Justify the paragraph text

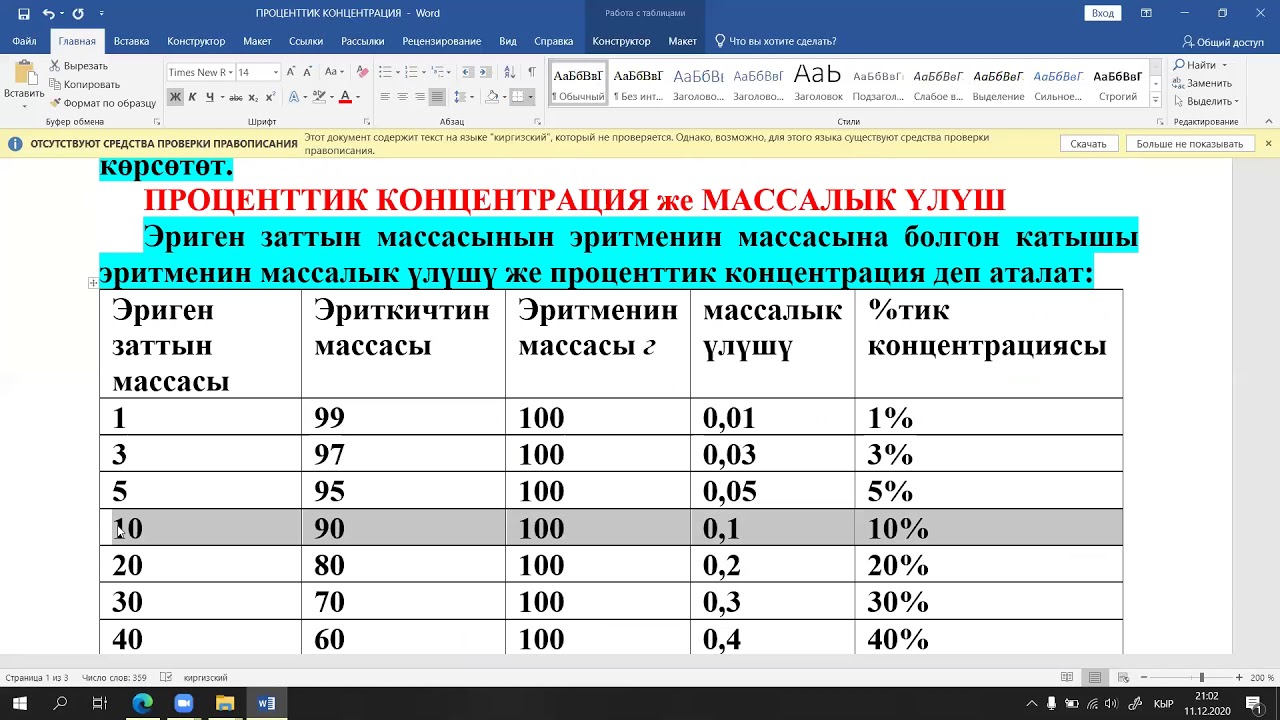[437, 97]
